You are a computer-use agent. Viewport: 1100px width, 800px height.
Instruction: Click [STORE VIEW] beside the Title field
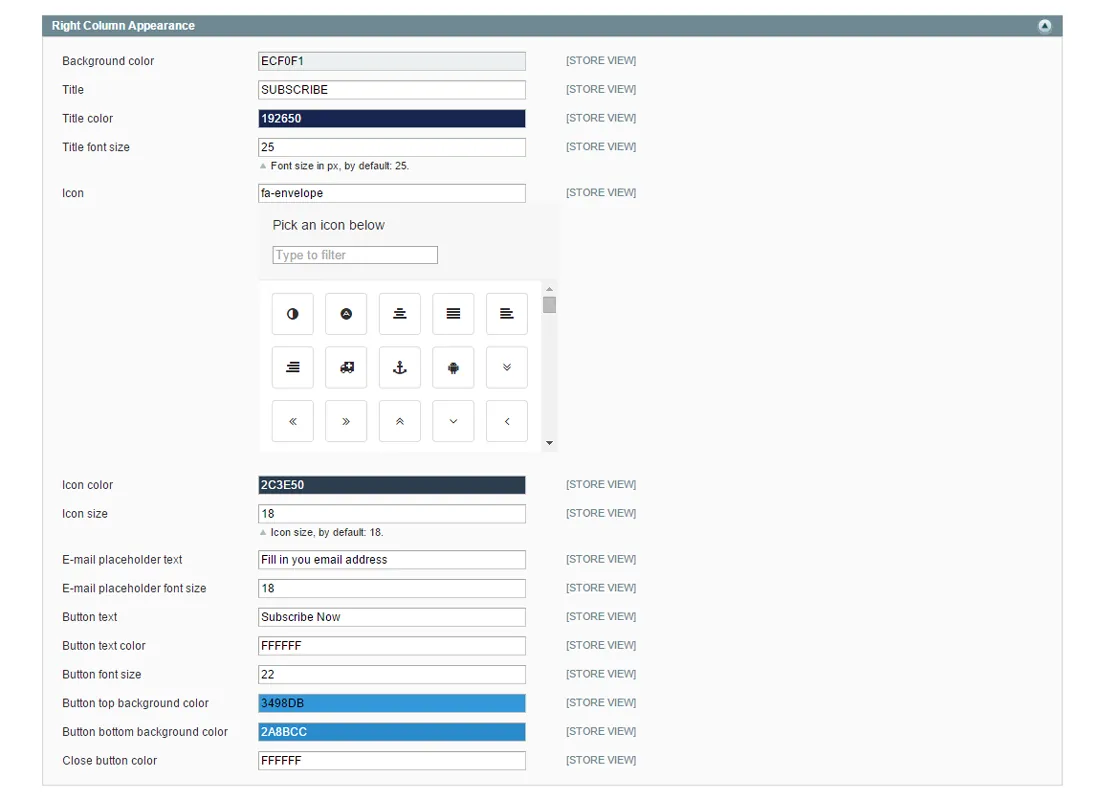coord(601,90)
